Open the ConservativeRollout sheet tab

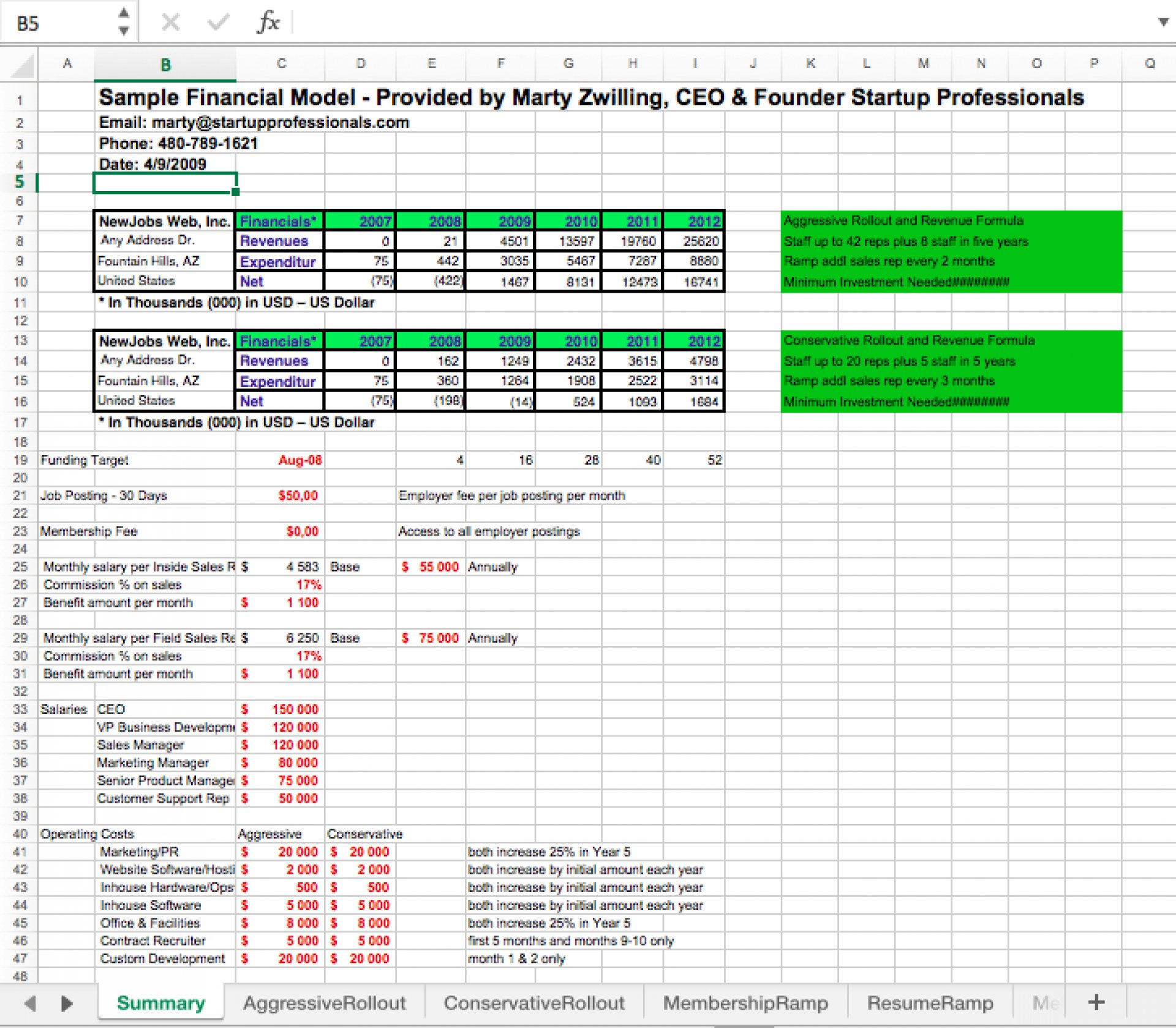pos(534,1003)
